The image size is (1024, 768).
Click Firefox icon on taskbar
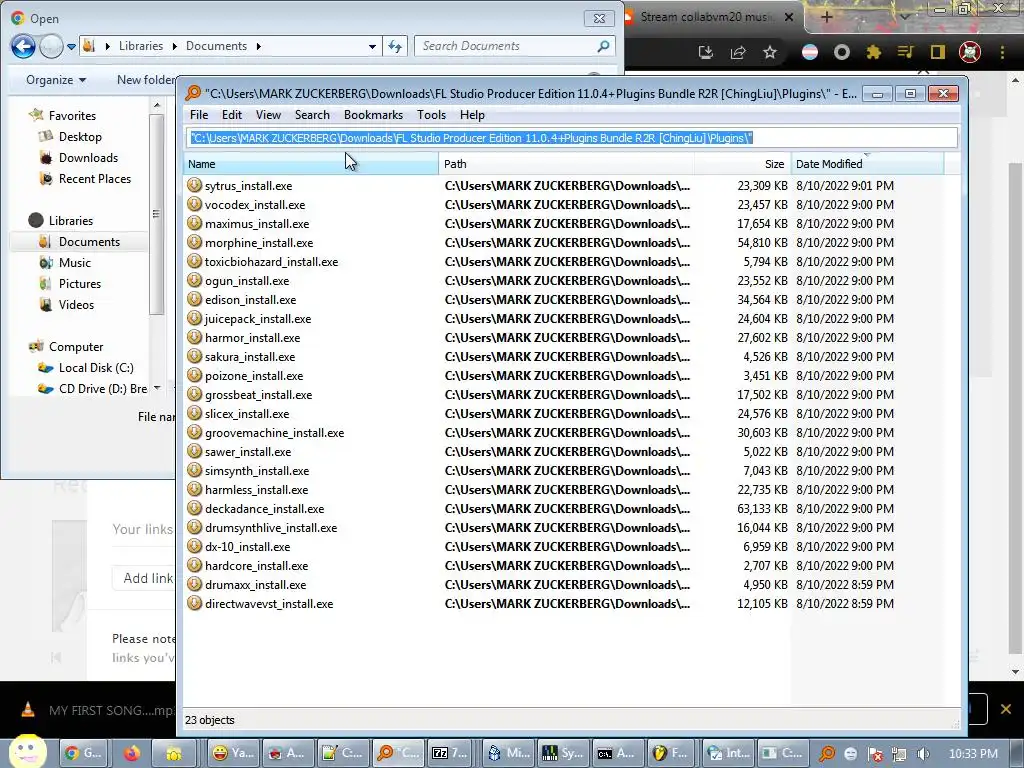click(x=132, y=753)
